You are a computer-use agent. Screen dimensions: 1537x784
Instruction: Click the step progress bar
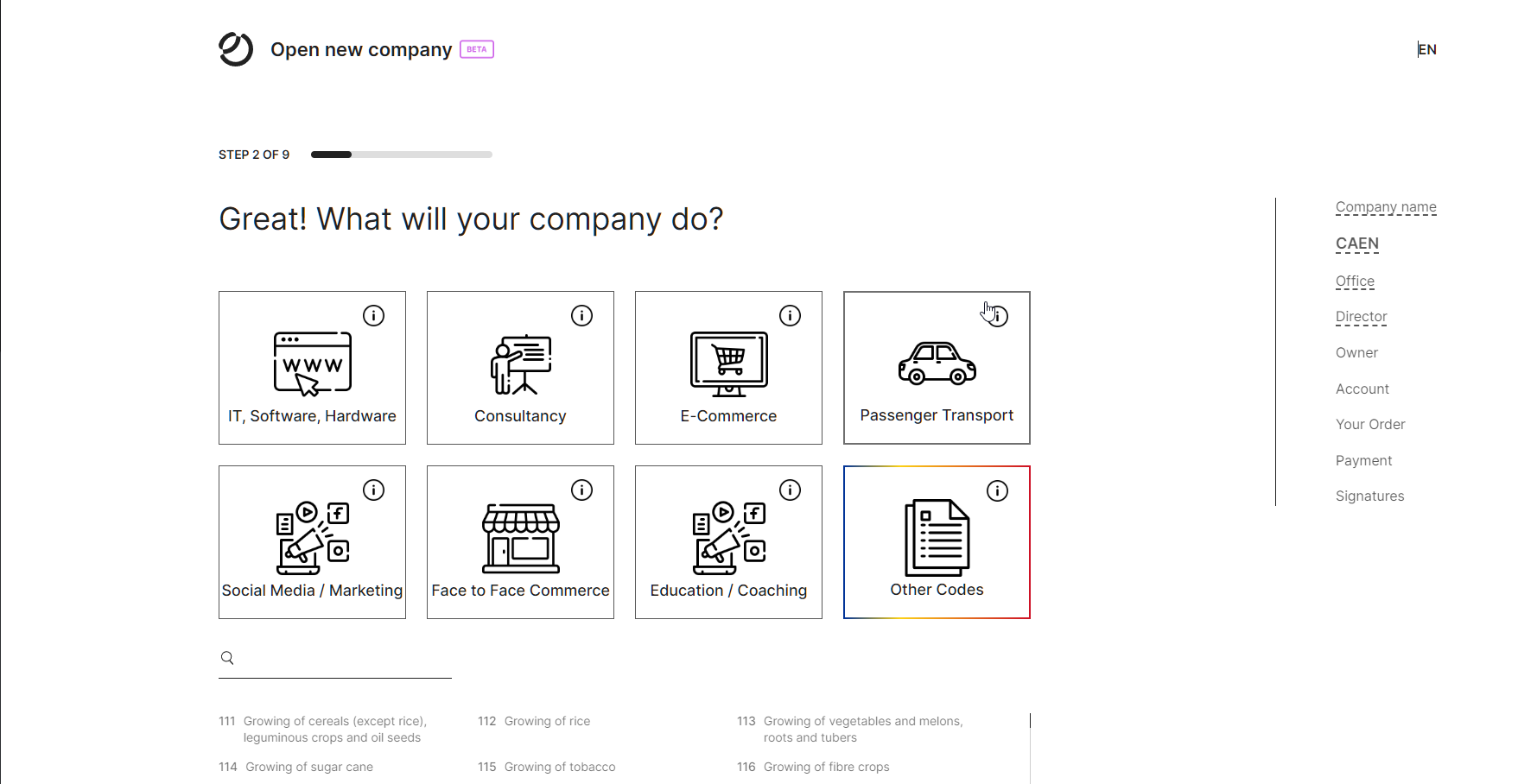coord(401,155)
